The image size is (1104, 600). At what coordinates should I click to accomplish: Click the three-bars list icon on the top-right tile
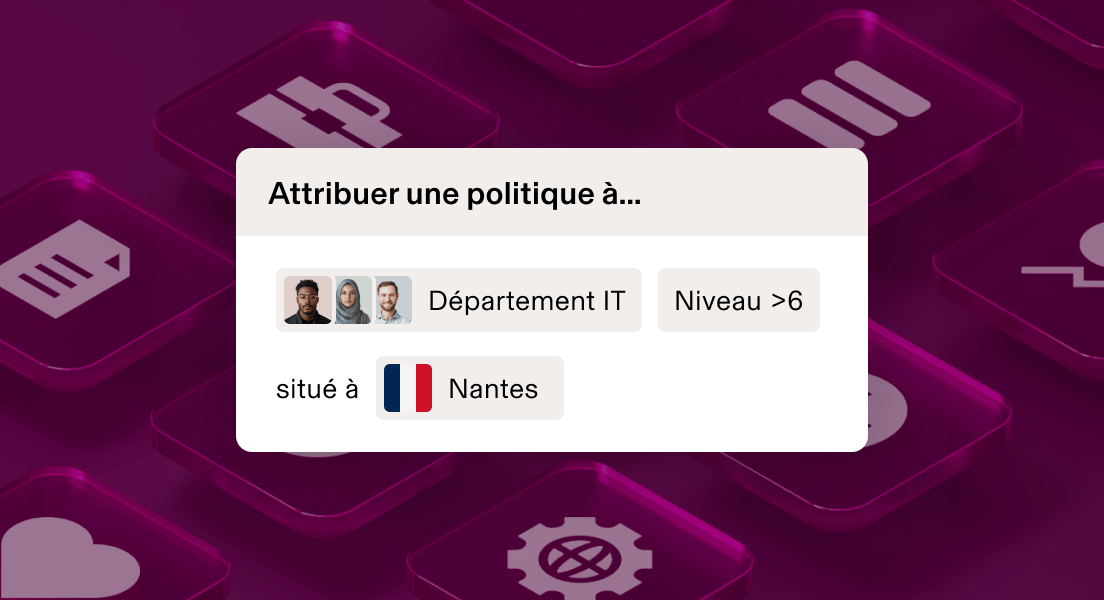[850, 100]
